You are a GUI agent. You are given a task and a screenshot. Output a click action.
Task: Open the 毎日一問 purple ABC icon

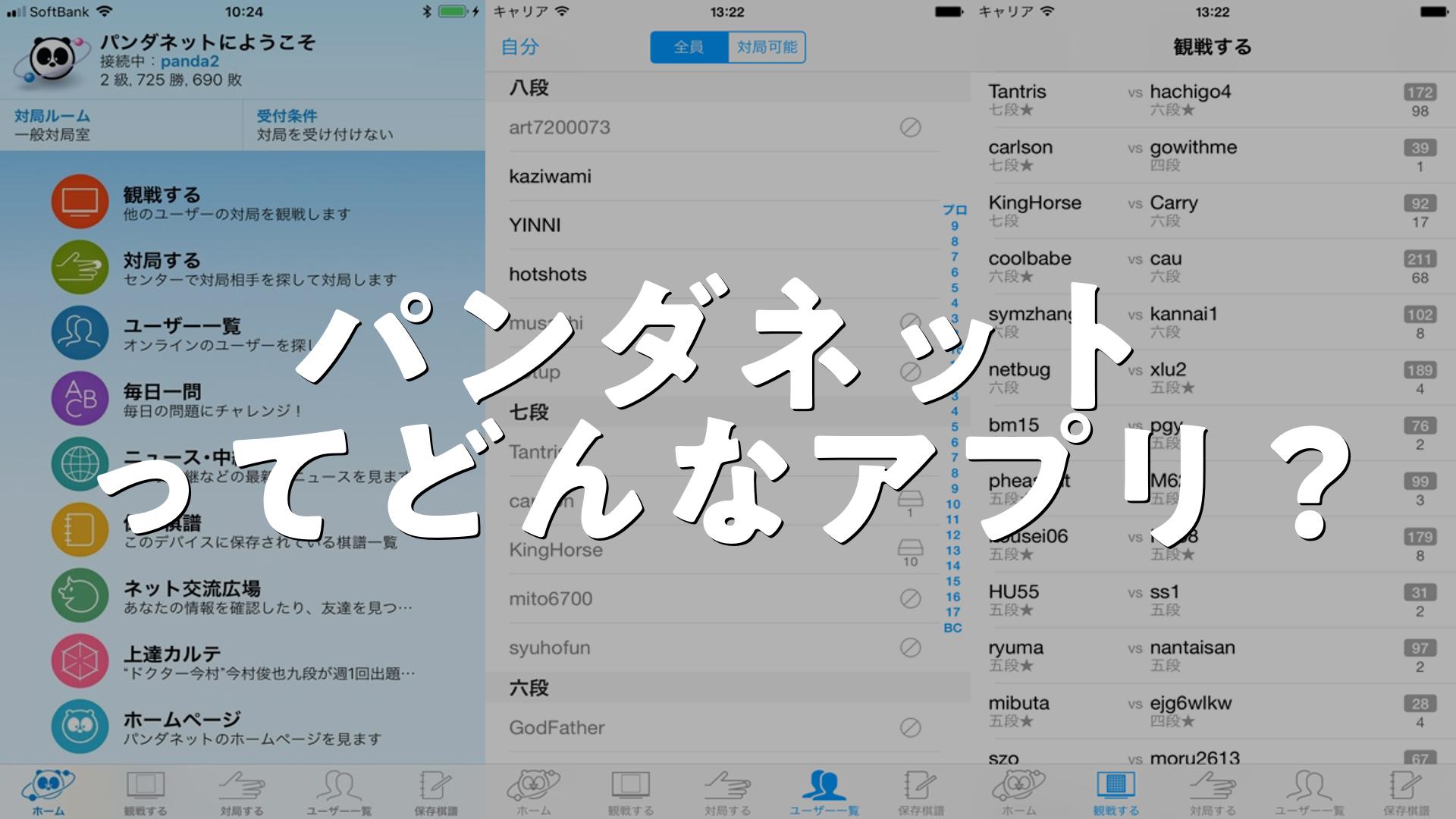(80, 398)
